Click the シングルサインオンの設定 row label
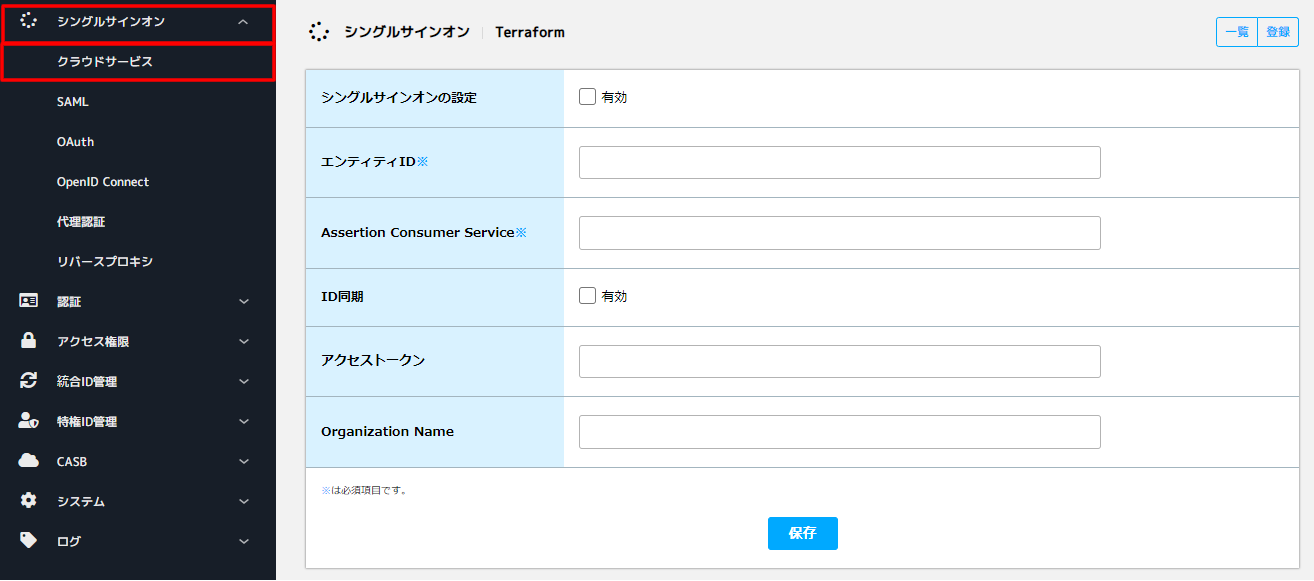The height and width of the screenshot is (581, 1314). (x=399, y=97)
